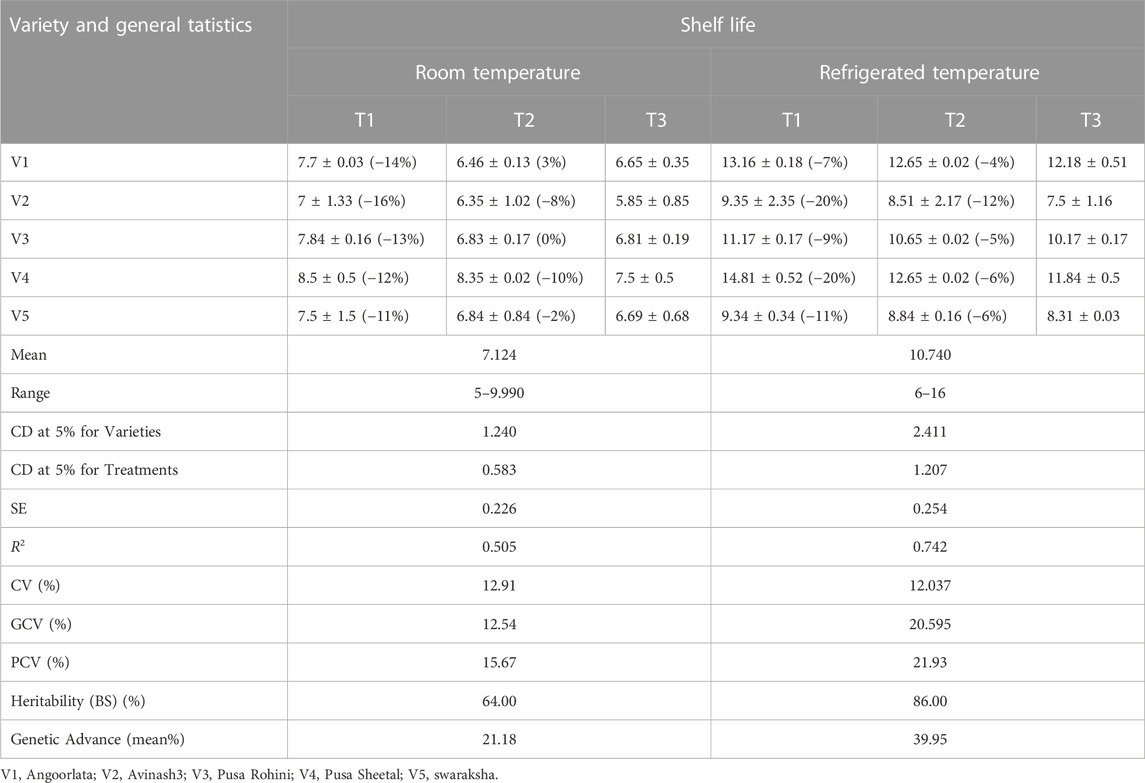This screenshot has height=783, width=1145.
Task: Select the cell '6.83 ± 0.17 (0%)'
Action: (x=525, y=239)
